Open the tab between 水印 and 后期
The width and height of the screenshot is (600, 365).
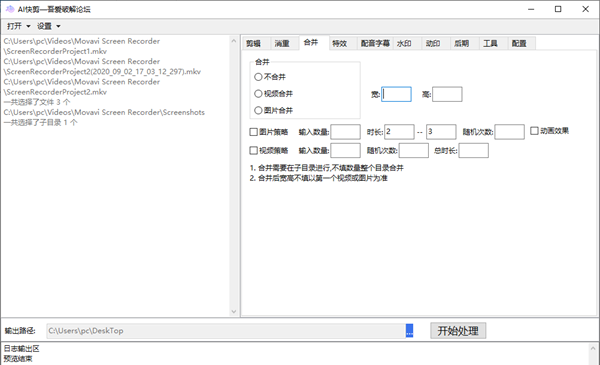(433, 44)
